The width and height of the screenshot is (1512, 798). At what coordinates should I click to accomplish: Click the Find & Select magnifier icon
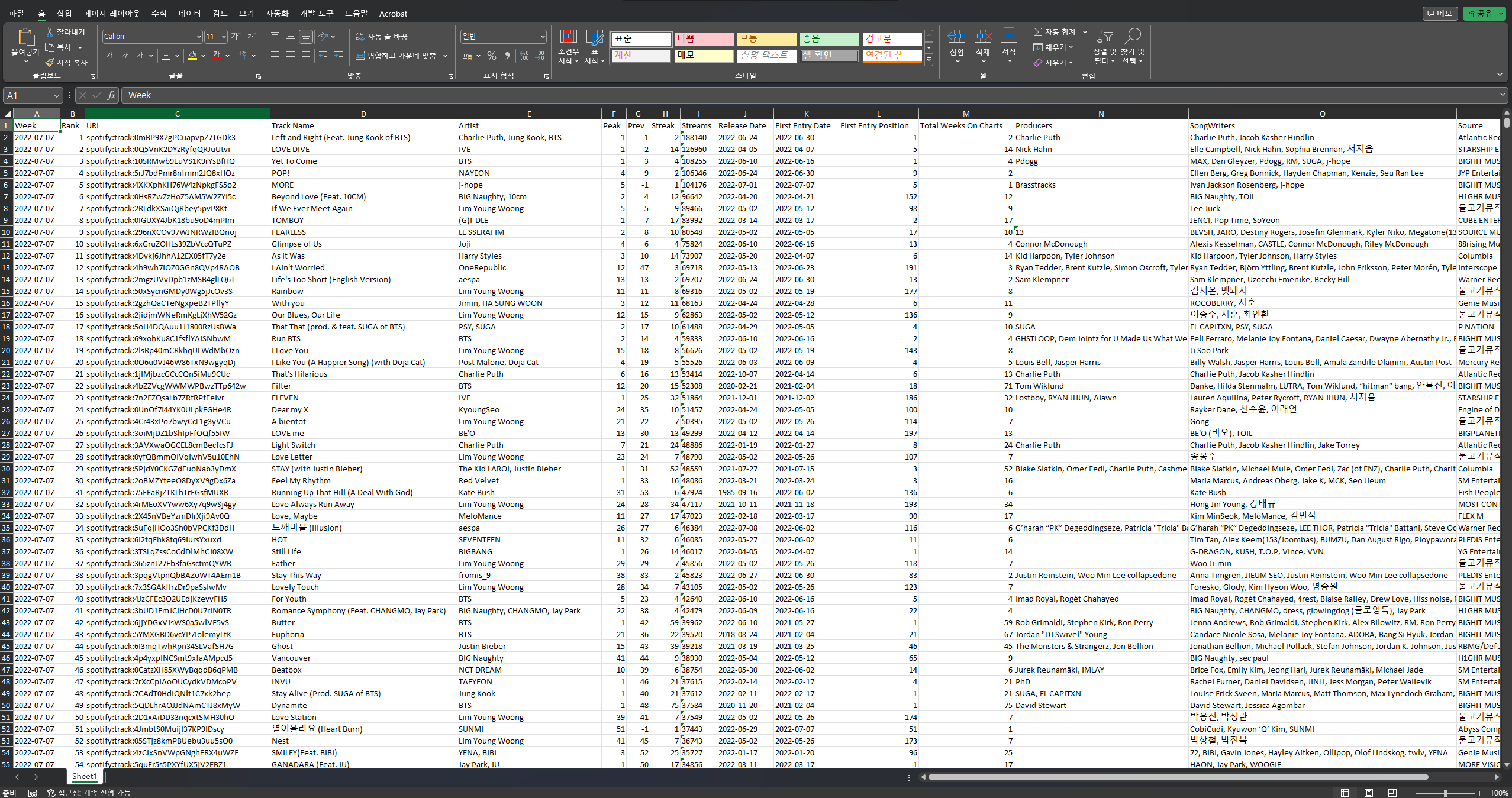click(x=1132, y=37)
